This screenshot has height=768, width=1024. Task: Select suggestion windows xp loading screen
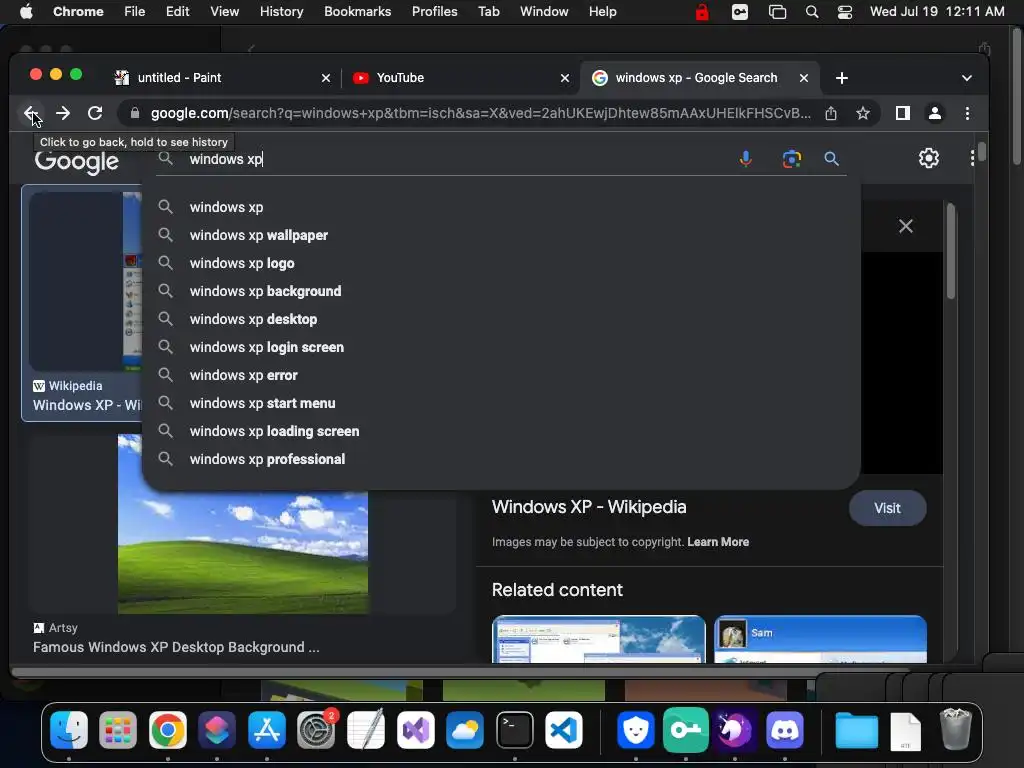pyautogui.click(x=274, y=432)
